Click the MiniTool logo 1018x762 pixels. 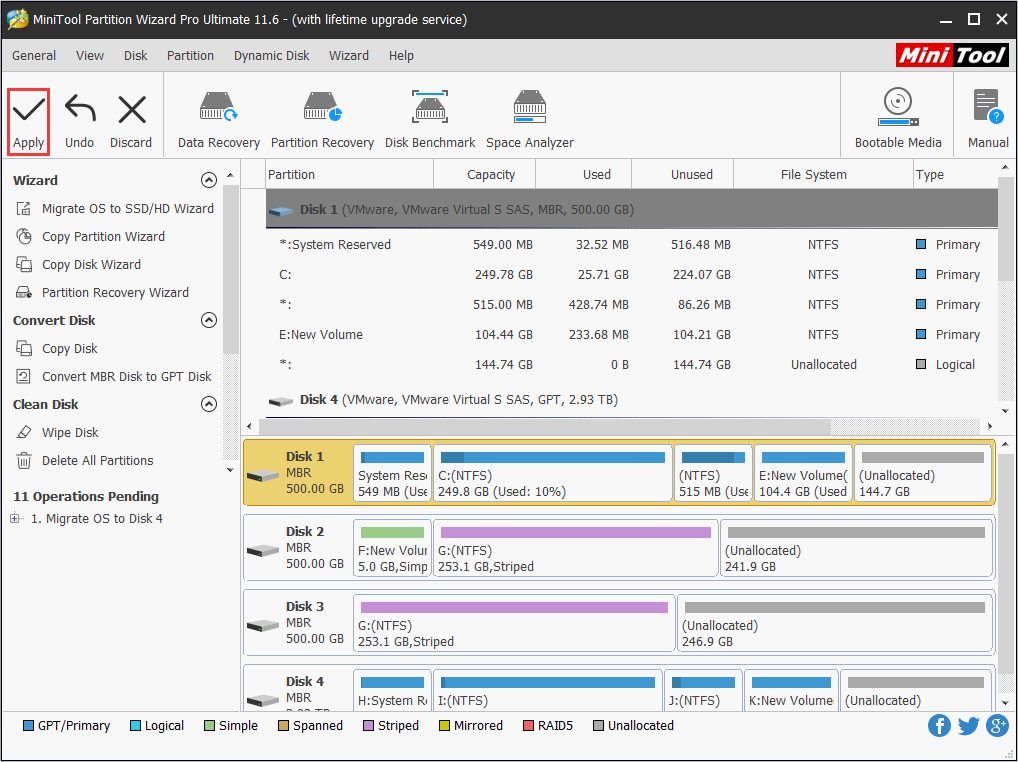click(x=952, y=55)
